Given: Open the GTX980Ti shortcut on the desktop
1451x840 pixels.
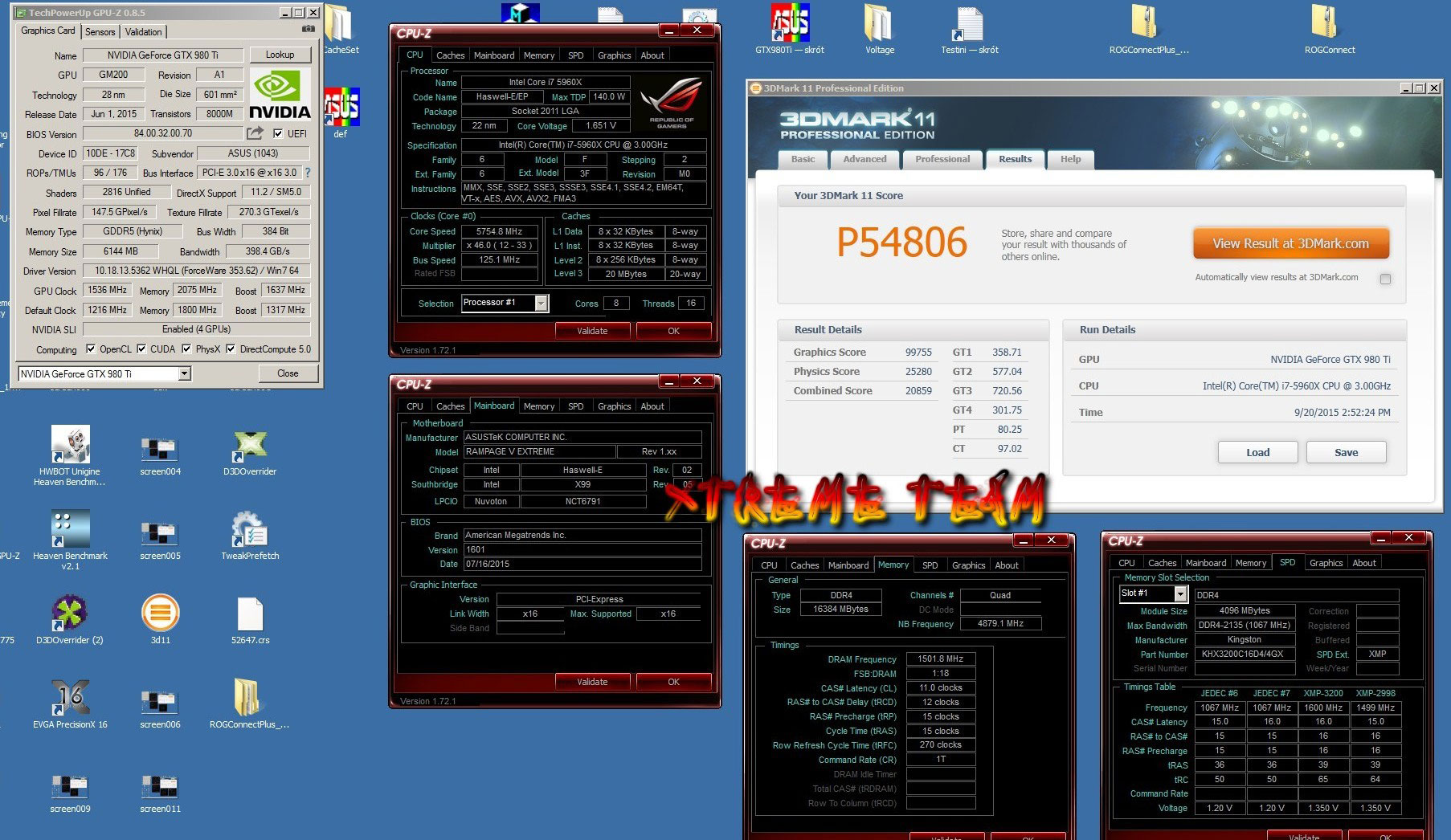Looking at the screenshot, I should [790, 26].
